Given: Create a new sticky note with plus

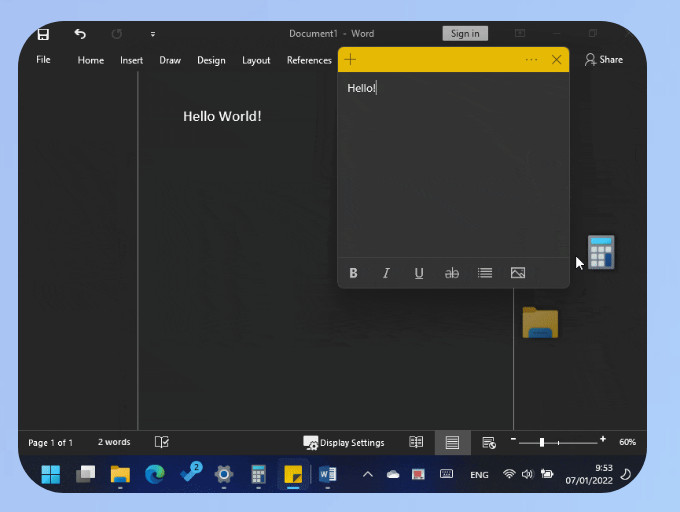Looking at the screenshot, I should click(350, 59).
